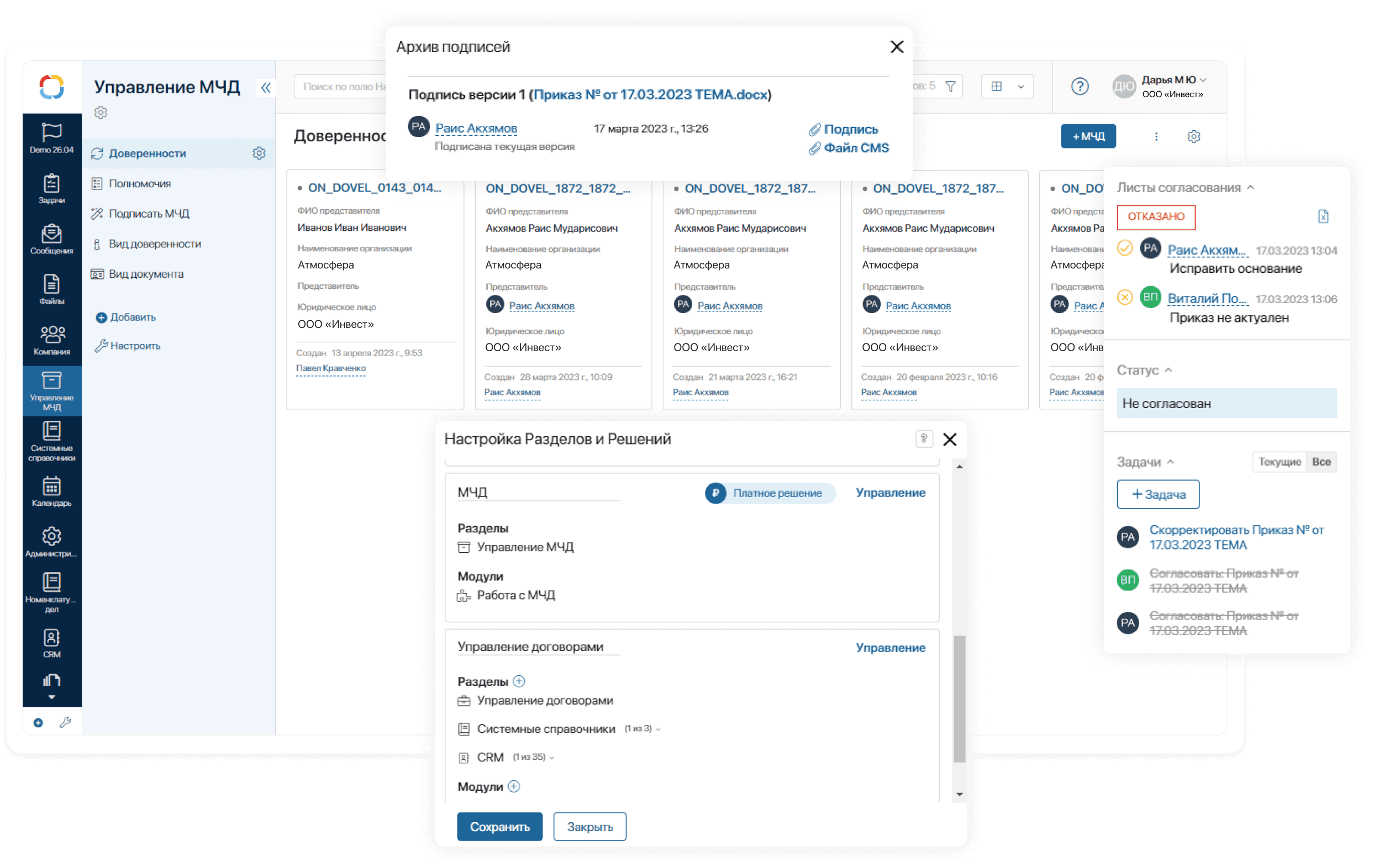Click the ELMA logo at top left
1374x868 pixels.
[x=51, y=87]
